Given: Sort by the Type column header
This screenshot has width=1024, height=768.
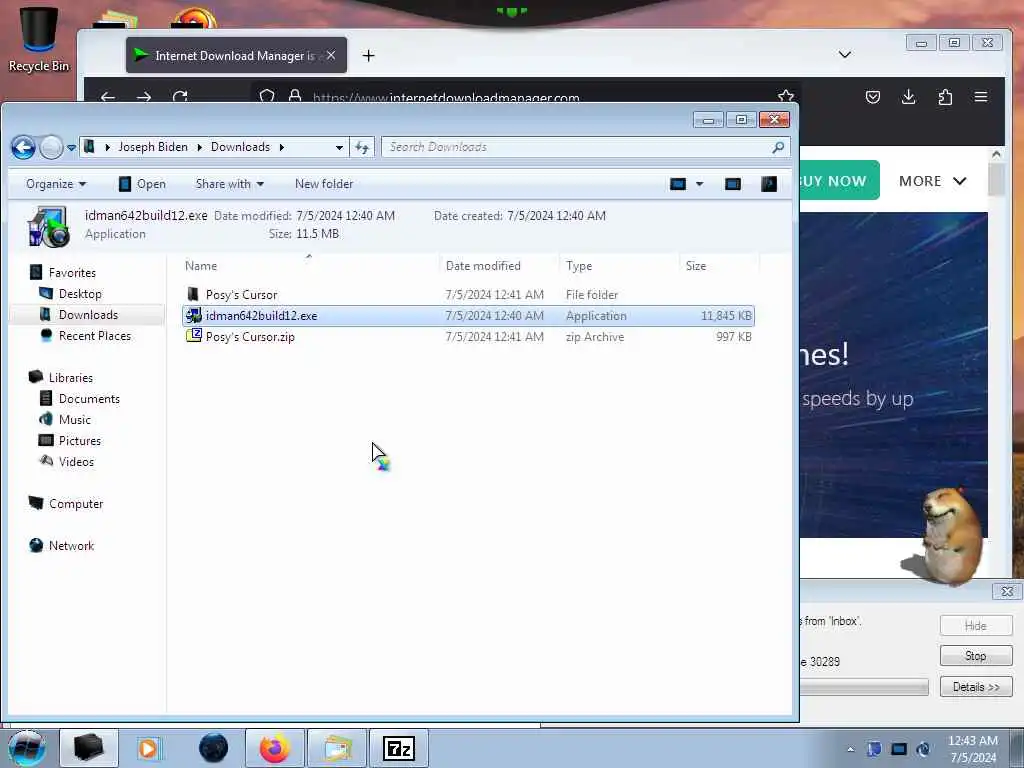Looking at the screenshot, I should pyautogui.click(x=579, y=266).
